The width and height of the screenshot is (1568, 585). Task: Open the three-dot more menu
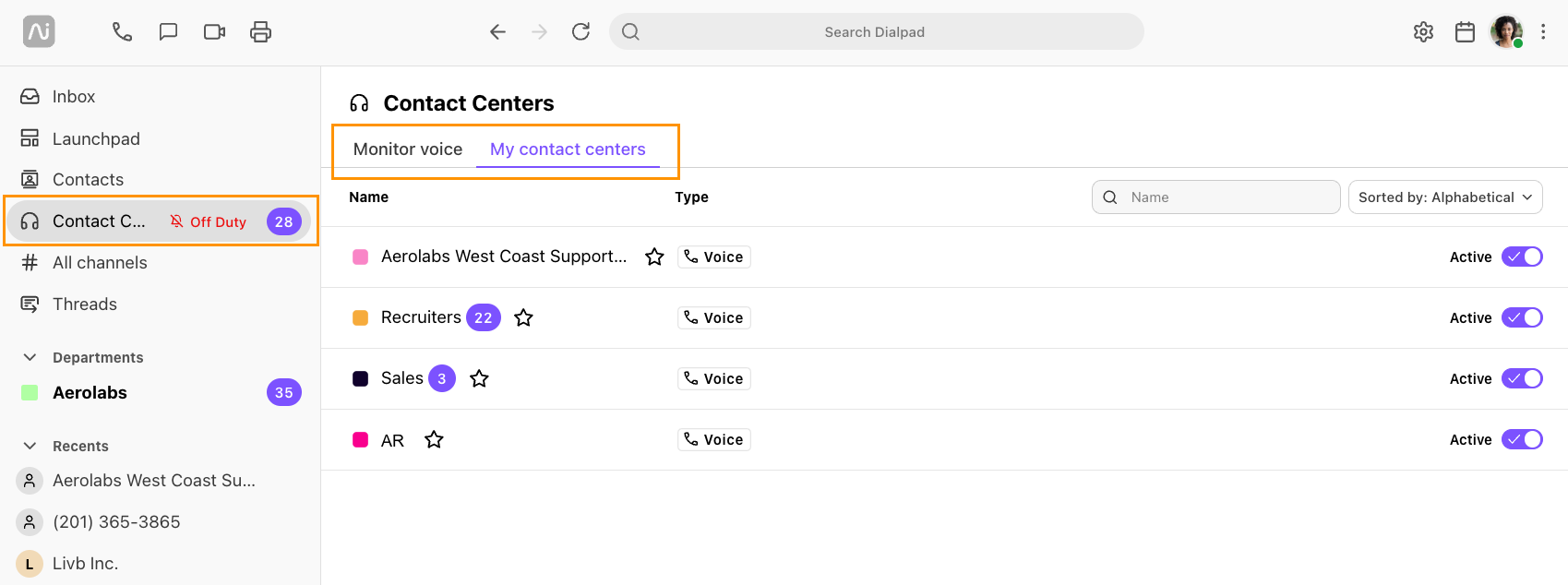pyautogui.click(x=1543, y=32)
